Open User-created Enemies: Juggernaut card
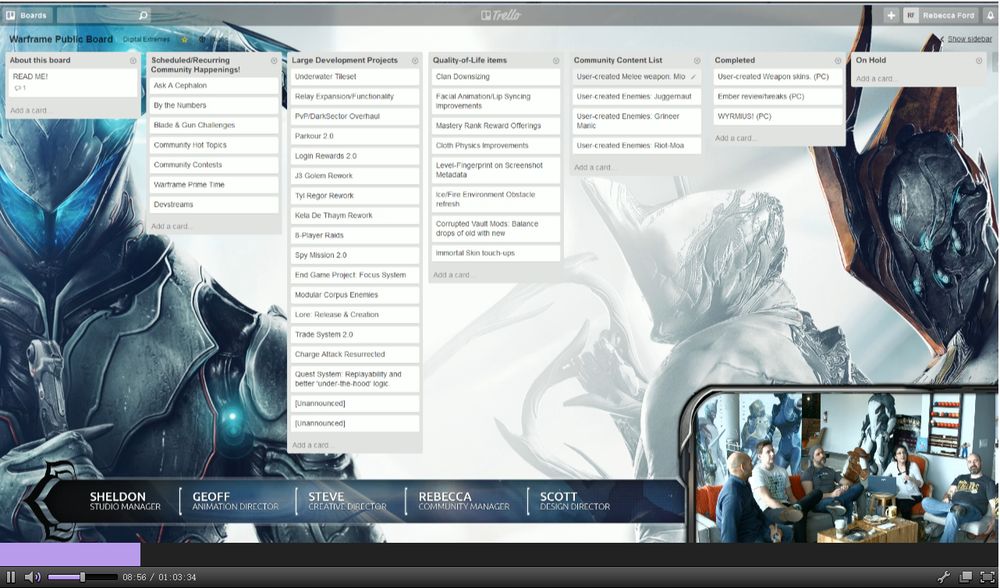The width and height of the screenshot is (1000, 588). tap(637, 96)
